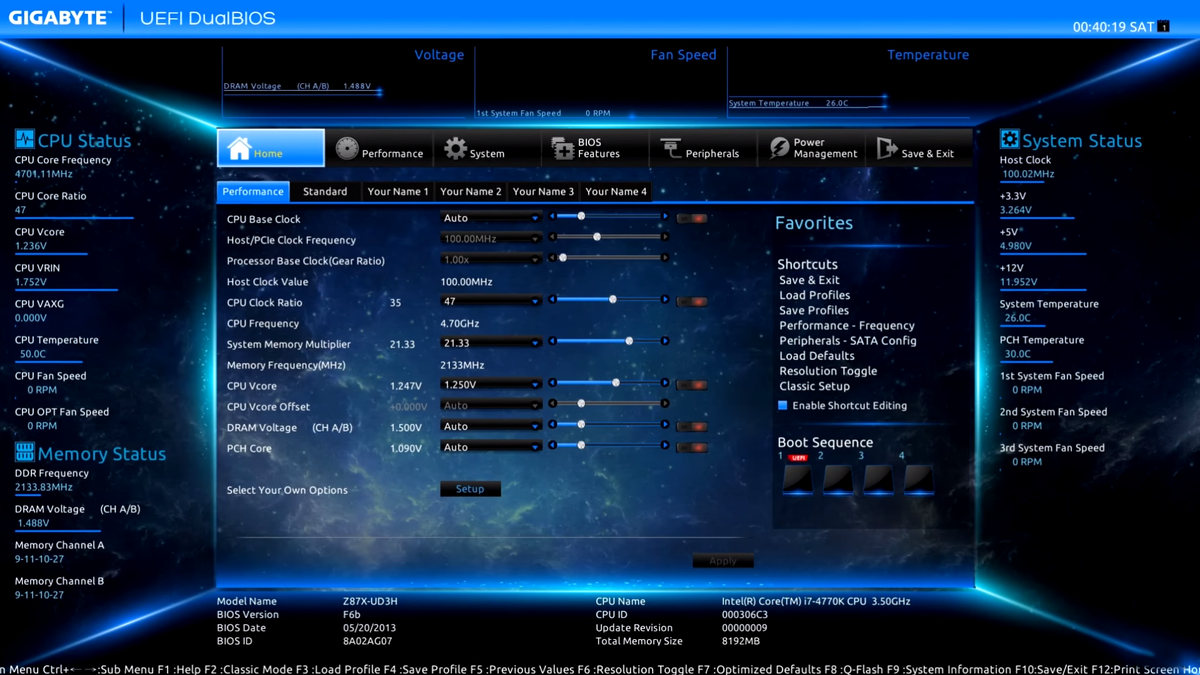Toggle the red switch for CPU Clock Ratio
This screenshot has width=1200, height=675.
691,301
